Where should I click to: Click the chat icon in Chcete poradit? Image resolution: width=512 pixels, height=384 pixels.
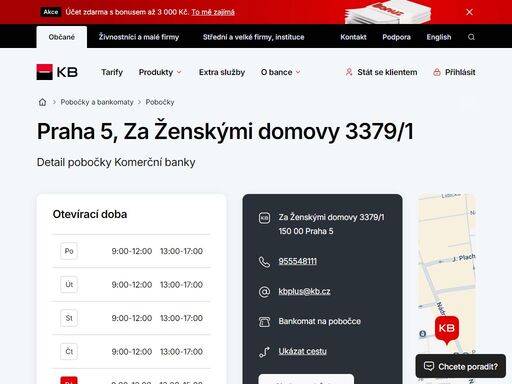point(429,366)
